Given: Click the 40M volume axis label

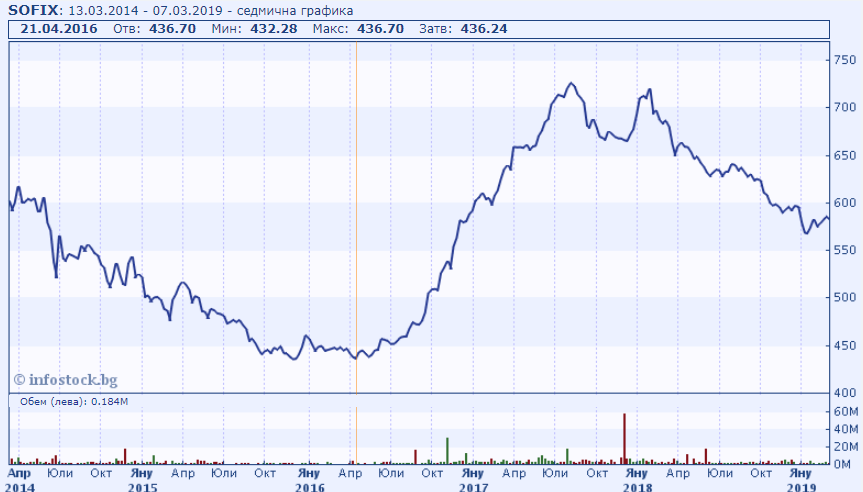Looking at the screenshot, I should click(x=846, y=429).
